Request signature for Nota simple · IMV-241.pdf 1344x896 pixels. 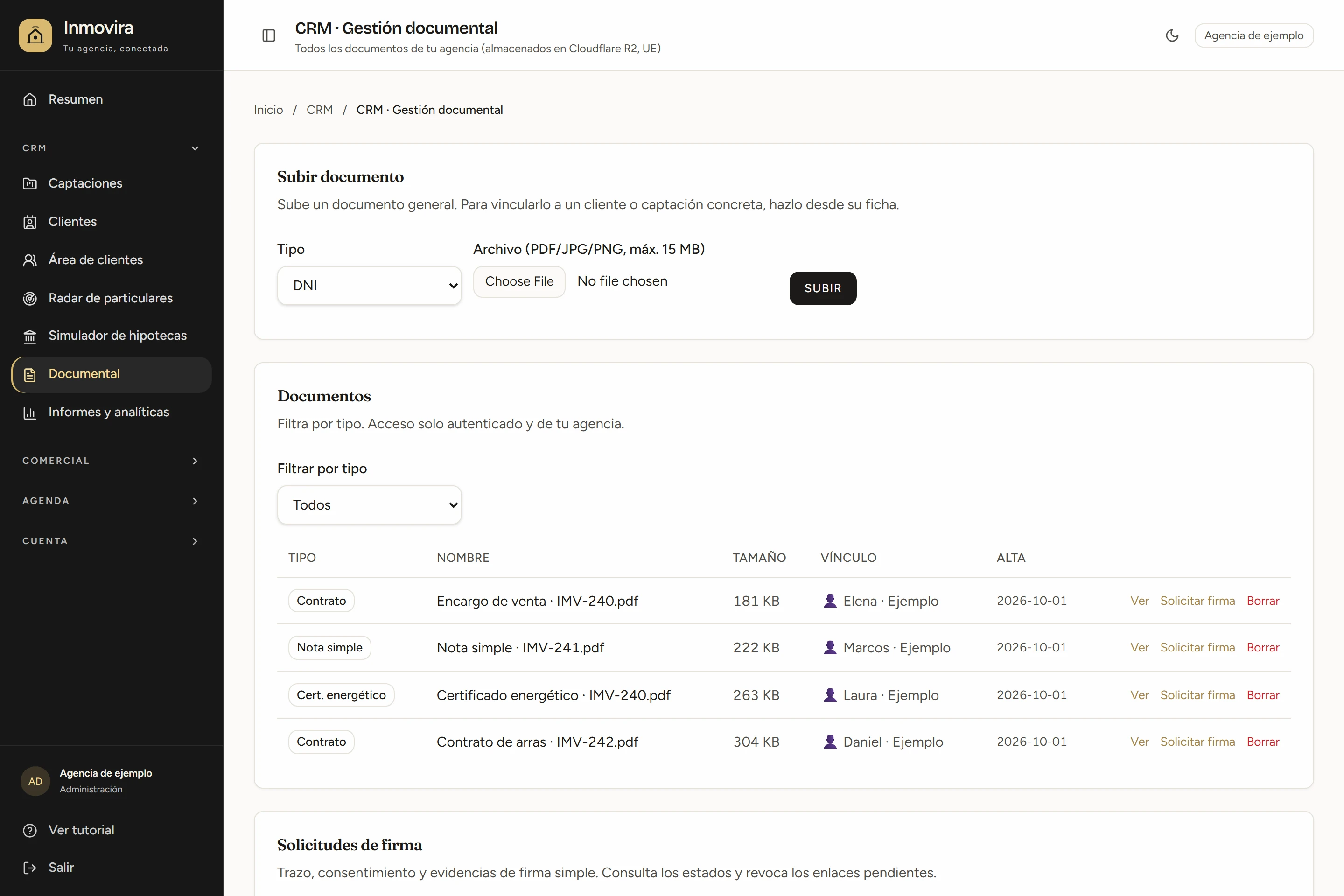click(1198, 647)
